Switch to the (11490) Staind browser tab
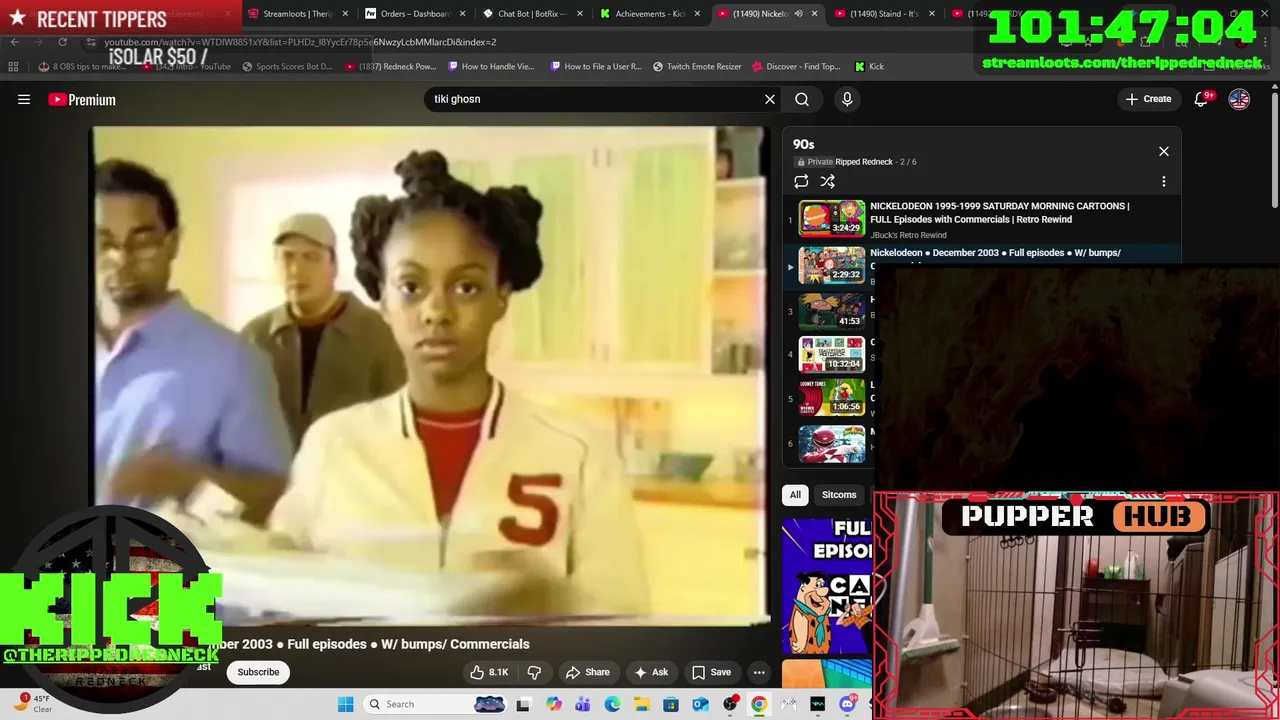The width and height of the screenshot is (1280, 720). pyautogui.click(x=884, y=14)
